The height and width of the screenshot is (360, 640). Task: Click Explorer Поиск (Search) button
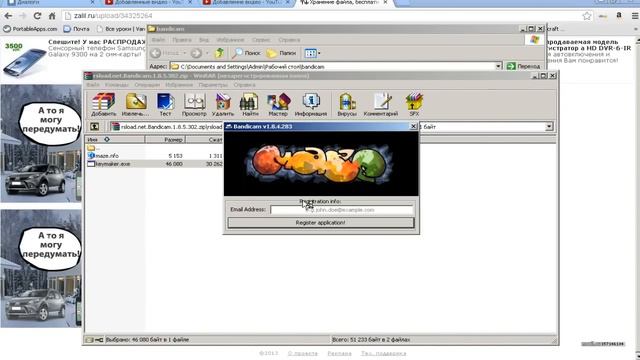coord(246,53)
